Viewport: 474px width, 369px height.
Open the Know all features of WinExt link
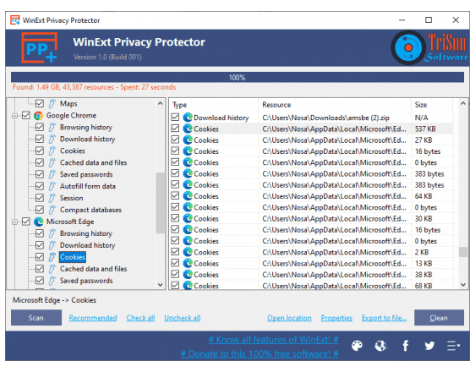click(273, 340)
